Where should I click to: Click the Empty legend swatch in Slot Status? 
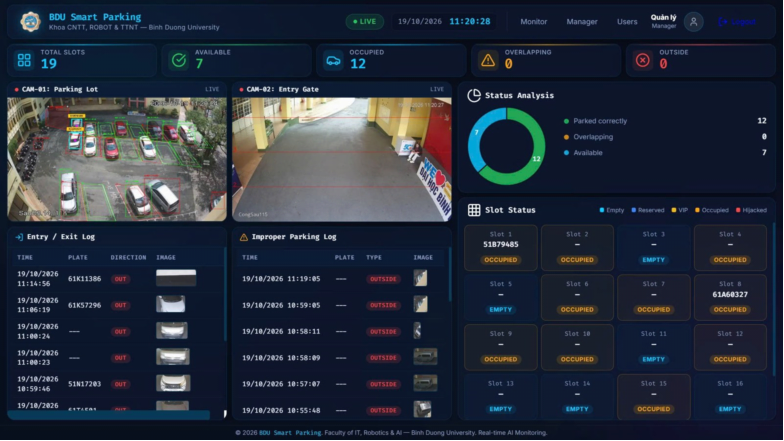click(x=602, y=210)
